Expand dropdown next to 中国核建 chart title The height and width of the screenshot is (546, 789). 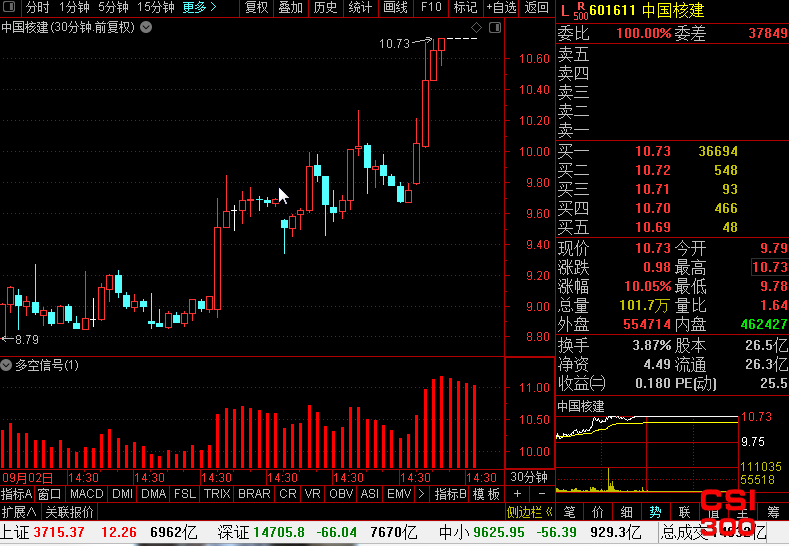146,27
